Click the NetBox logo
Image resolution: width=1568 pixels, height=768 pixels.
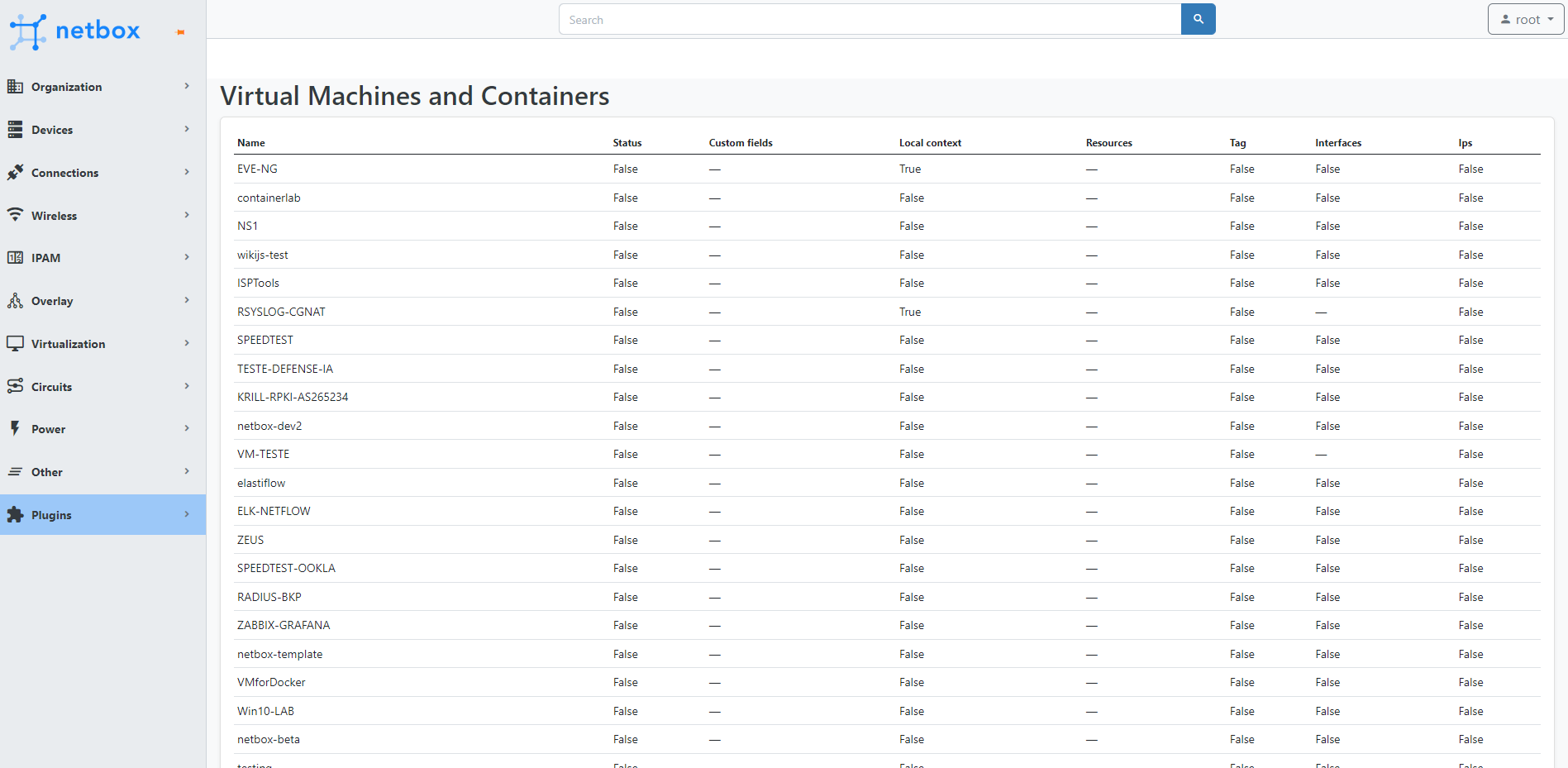click(x=74, y=31)
